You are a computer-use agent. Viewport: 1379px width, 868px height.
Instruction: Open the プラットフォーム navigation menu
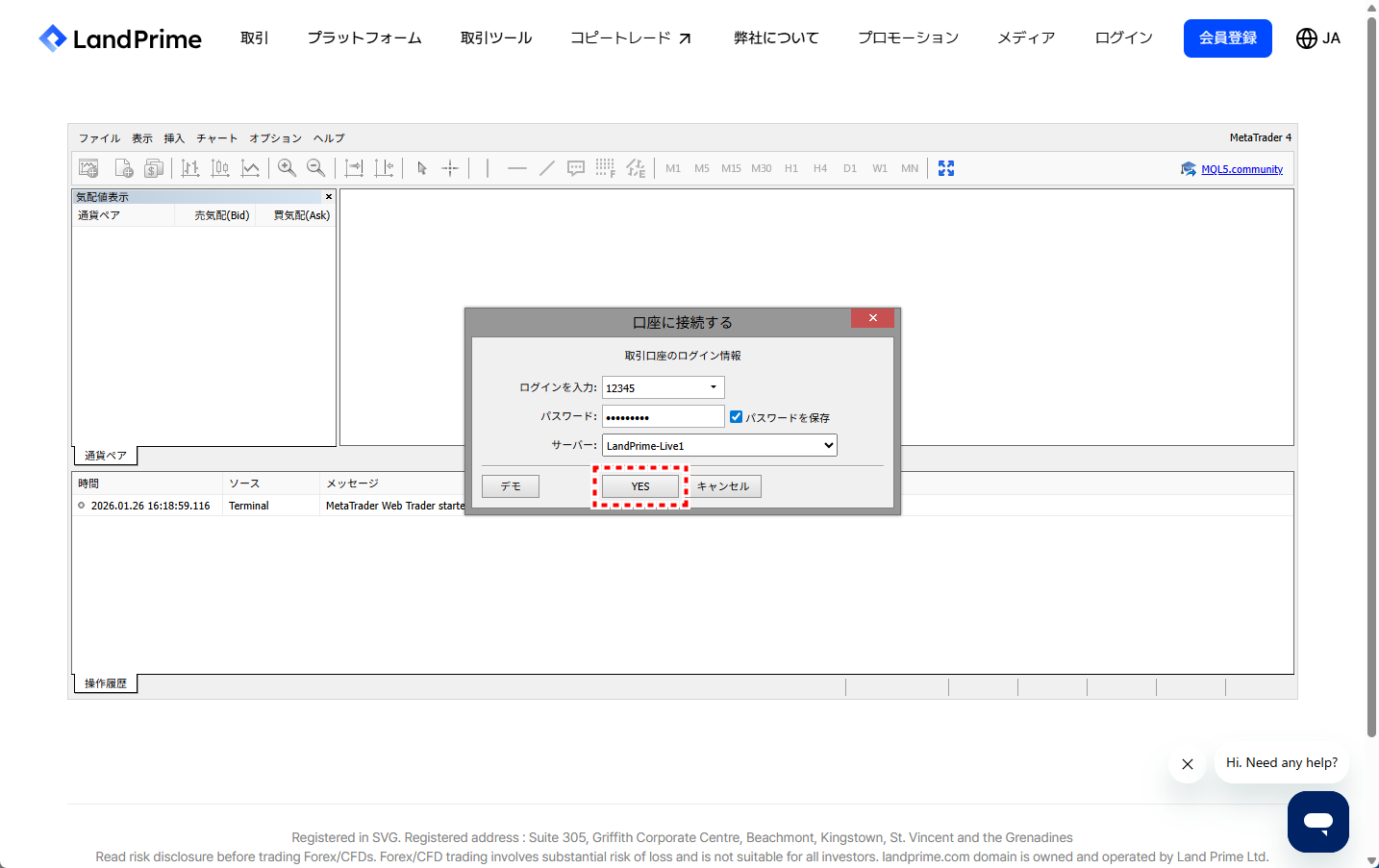point(364,38)
